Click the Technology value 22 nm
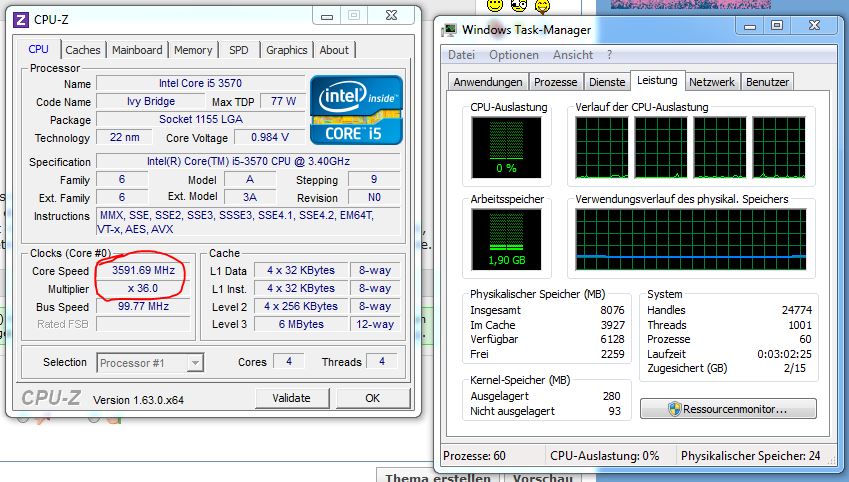Viewport: 849px width, 482px height. coord(125,138)
